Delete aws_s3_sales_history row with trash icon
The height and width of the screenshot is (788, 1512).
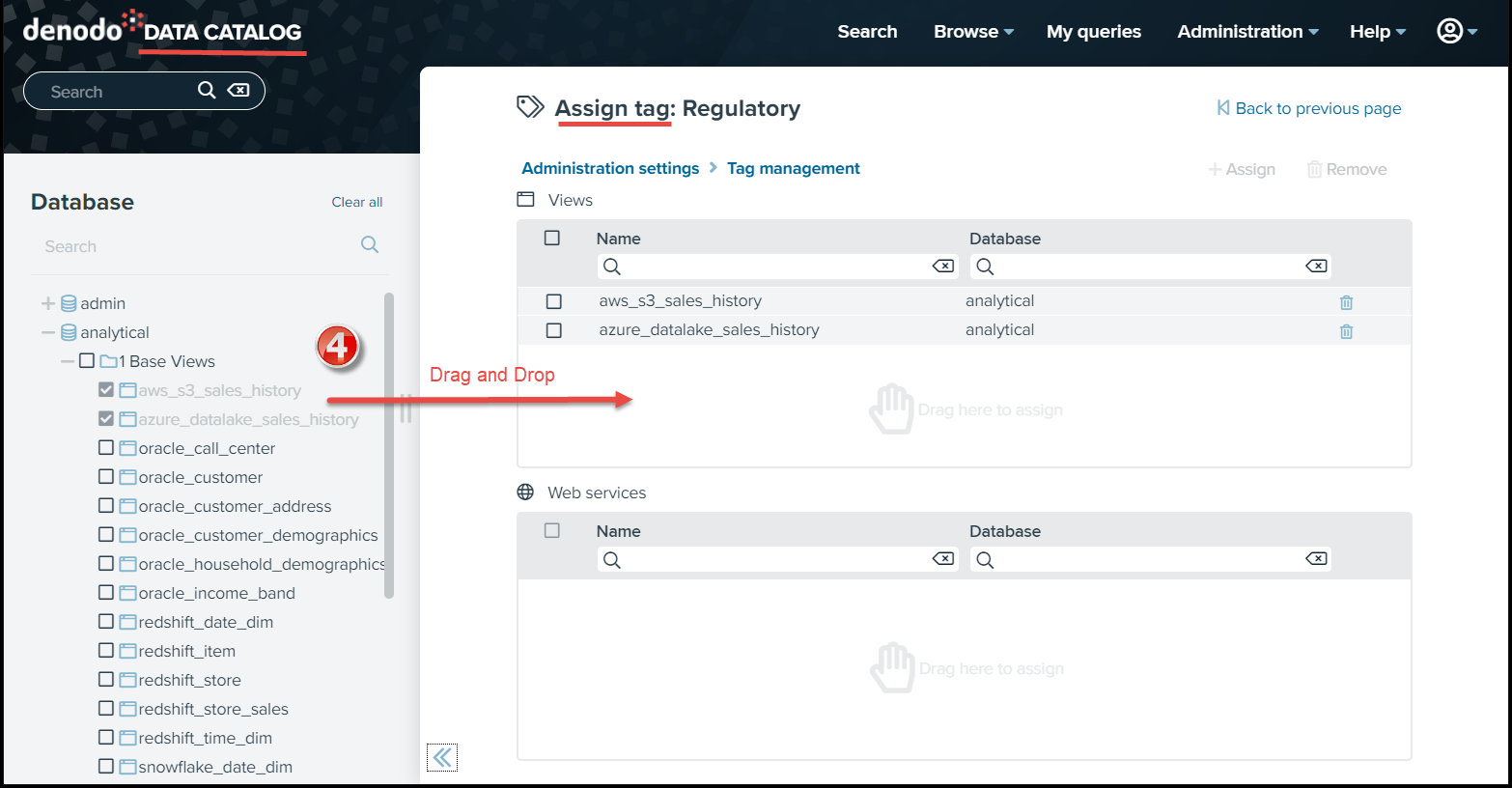tap(1346, 302)
